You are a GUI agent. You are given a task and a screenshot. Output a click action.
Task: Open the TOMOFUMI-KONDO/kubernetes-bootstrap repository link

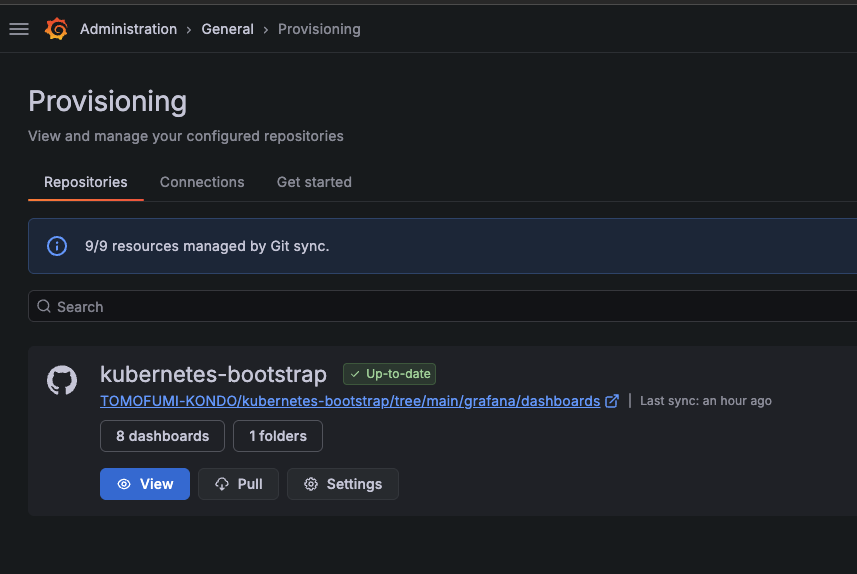(x=350, y=401)
